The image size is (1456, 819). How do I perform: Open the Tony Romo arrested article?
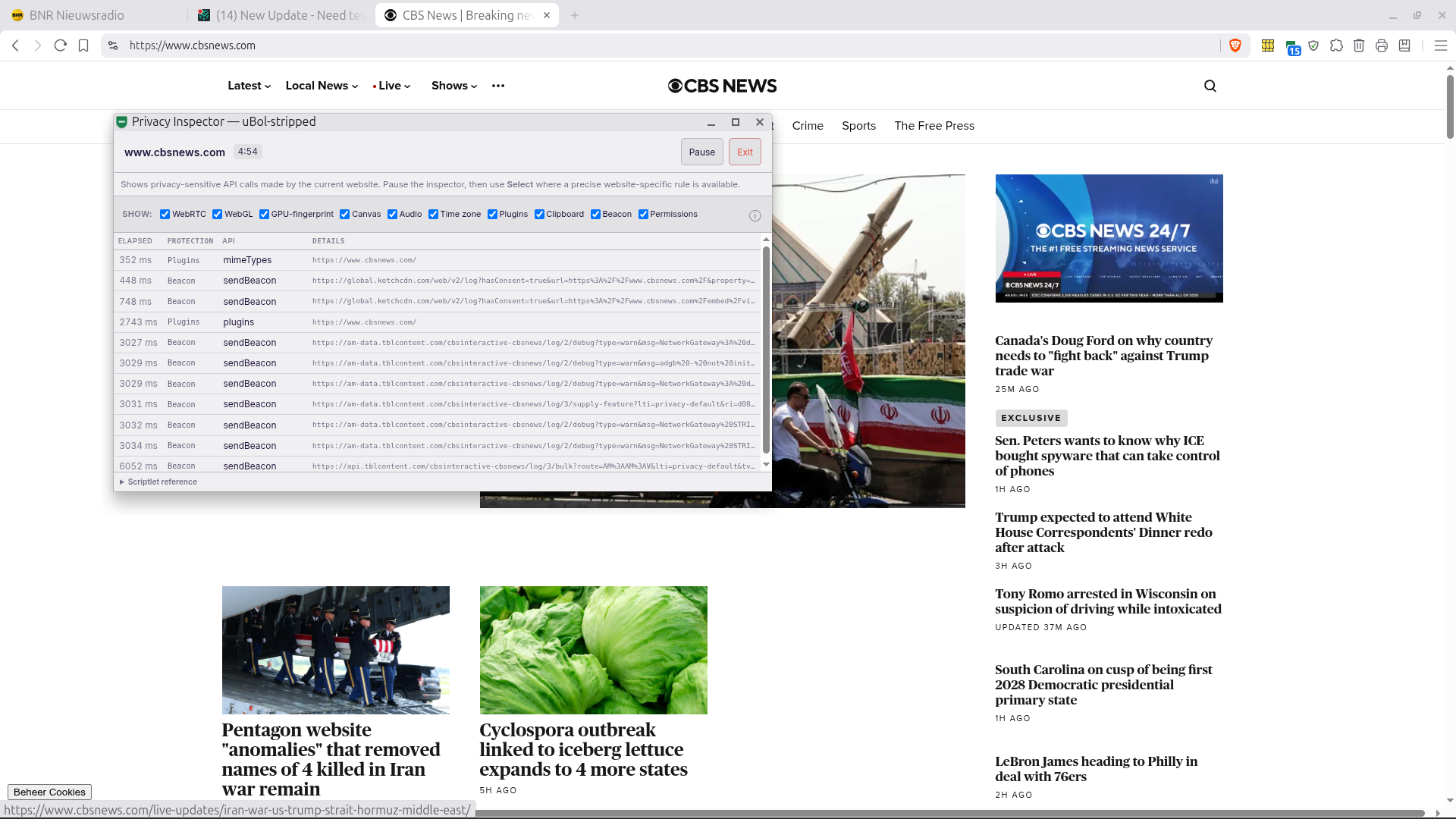click(x=1108, y=601)
